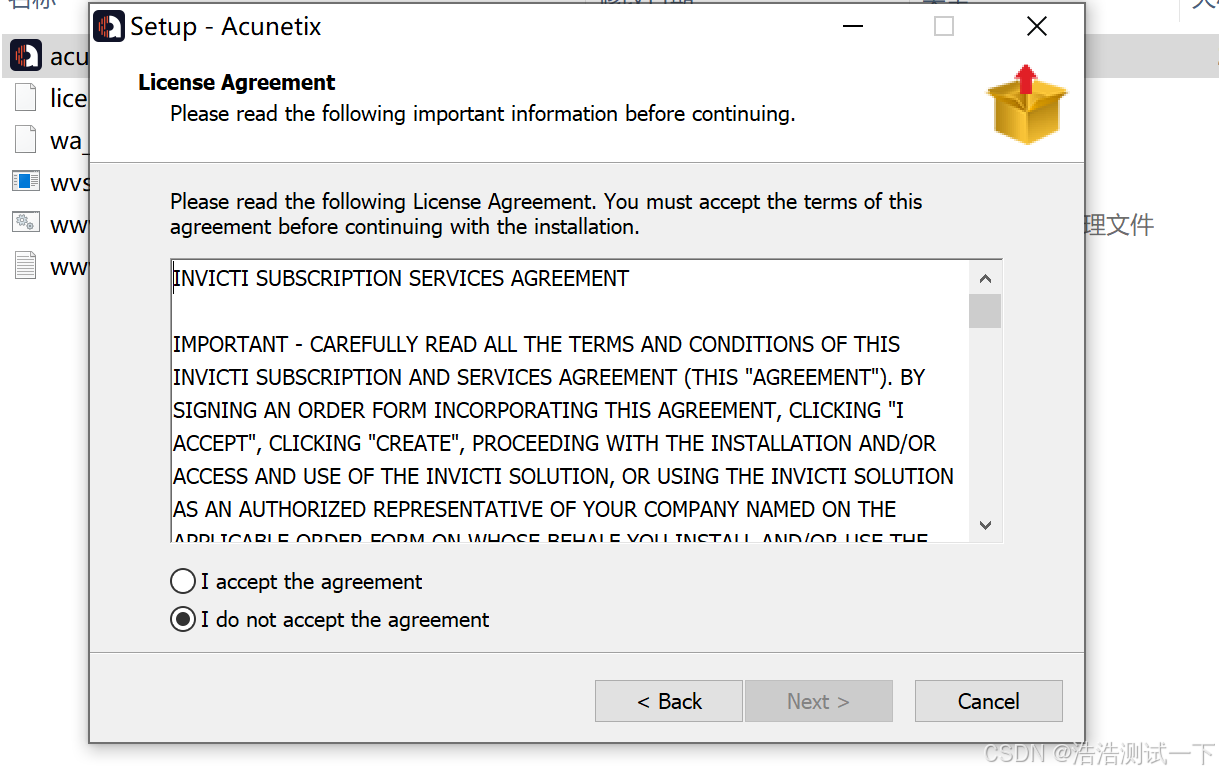Select the text document icon in Explorer list
1219x773 pixels.
click(x=26, y=265)
